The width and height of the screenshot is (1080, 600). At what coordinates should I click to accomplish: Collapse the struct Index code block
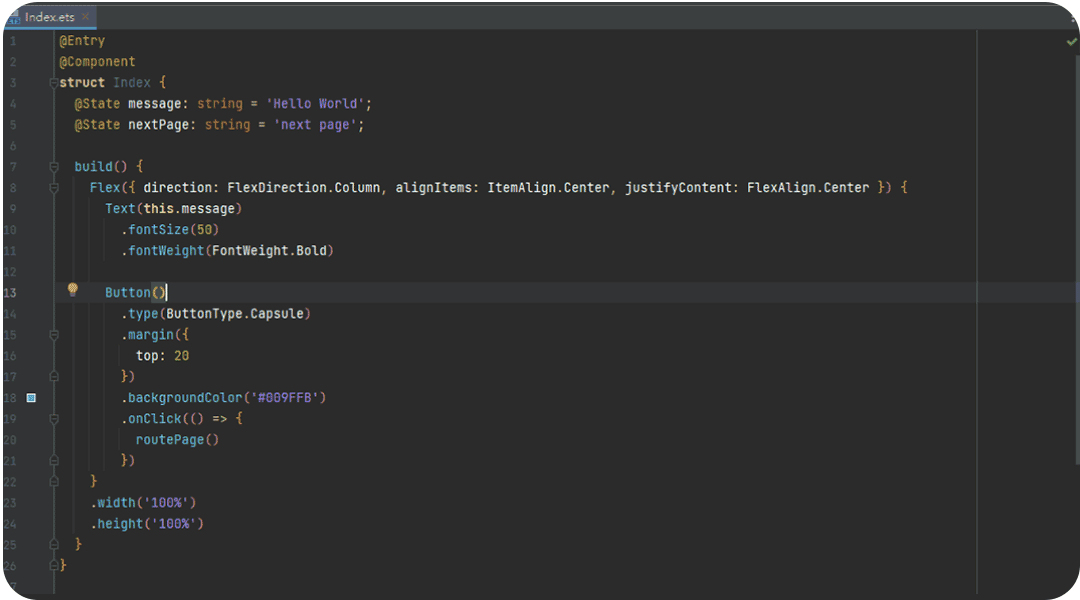point(53,83)
